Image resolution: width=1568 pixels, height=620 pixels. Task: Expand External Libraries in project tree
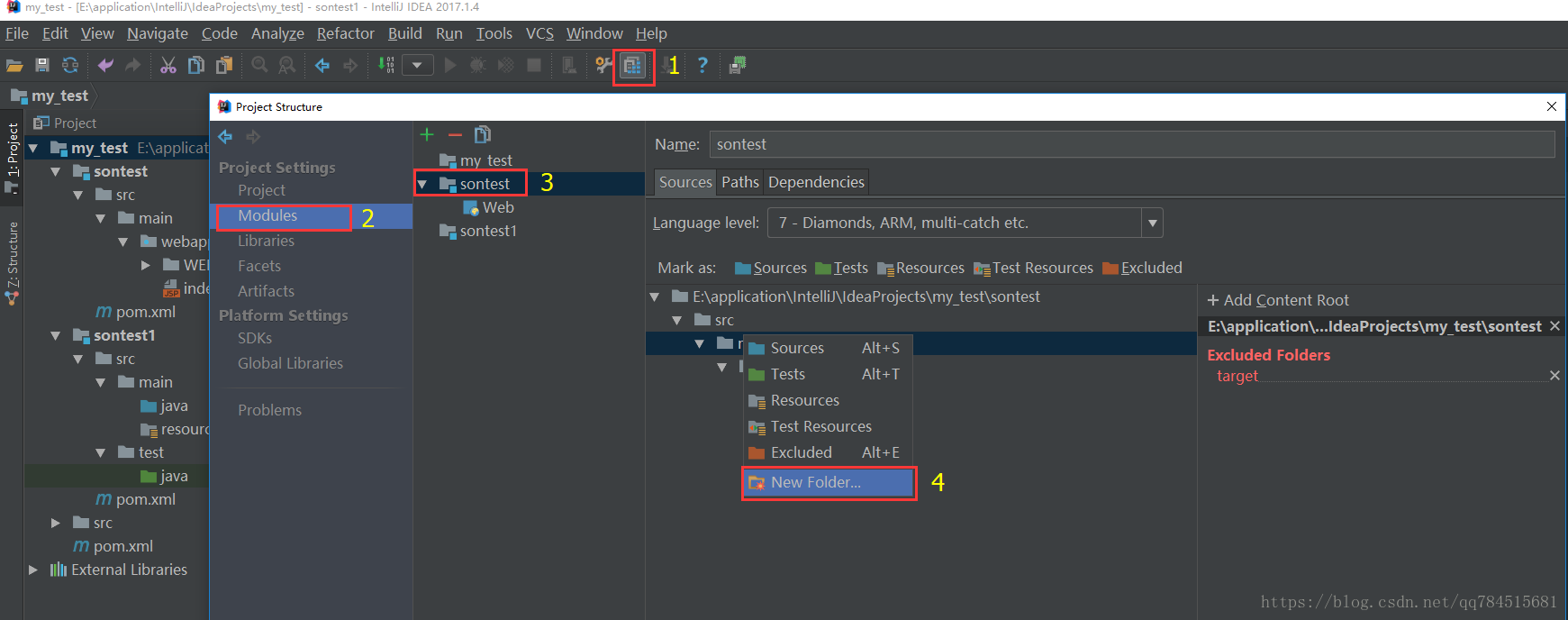33,570
